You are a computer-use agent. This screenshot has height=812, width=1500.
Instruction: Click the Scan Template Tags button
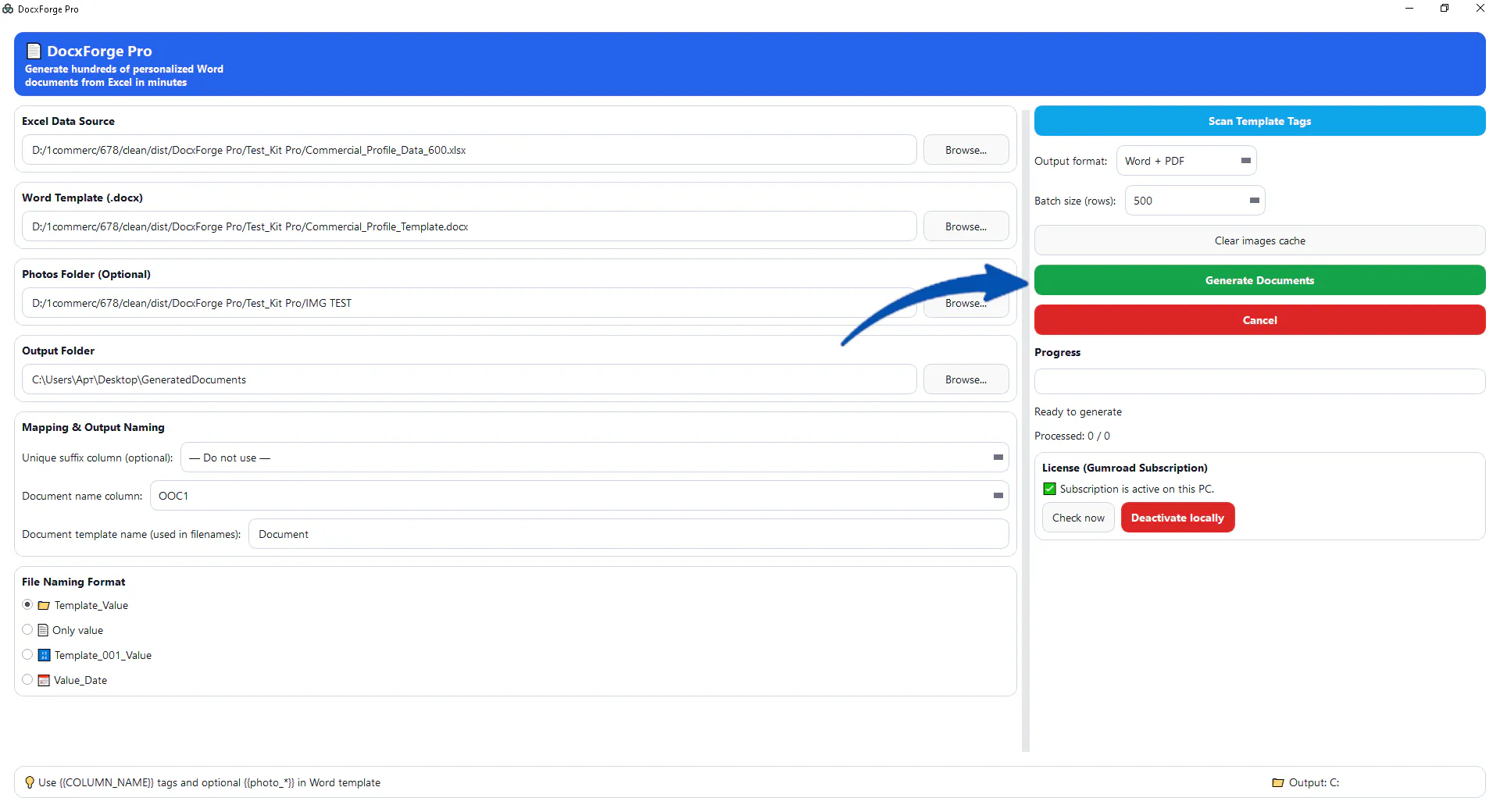coord(1259,121)
